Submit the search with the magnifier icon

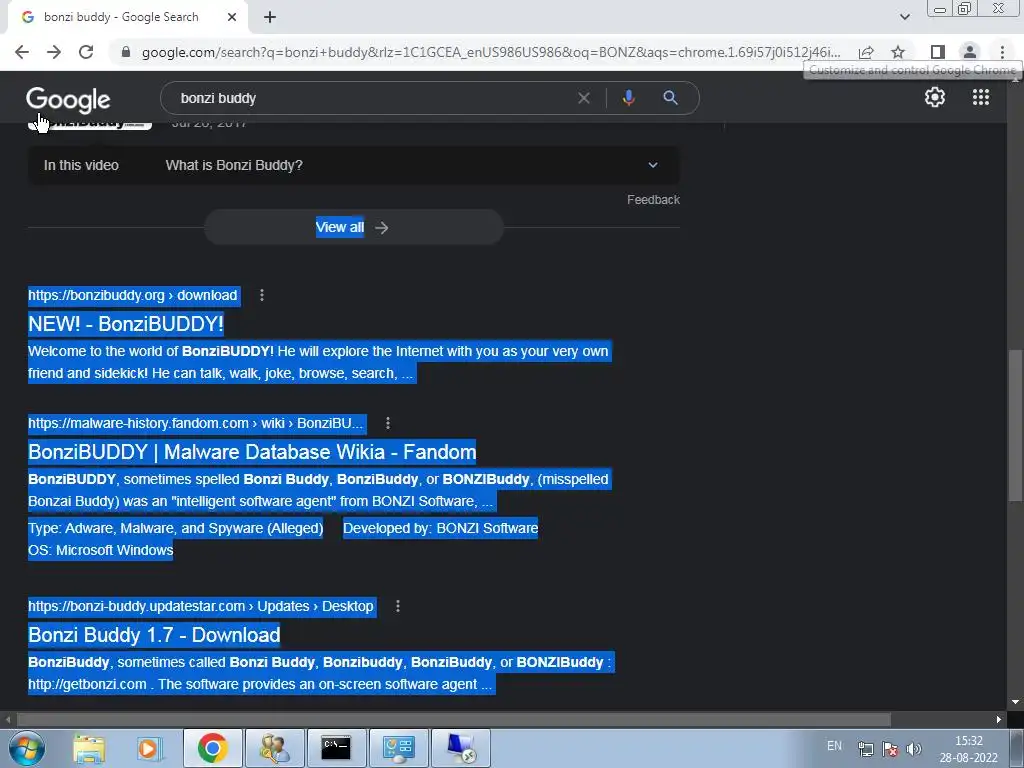point(670,98)
